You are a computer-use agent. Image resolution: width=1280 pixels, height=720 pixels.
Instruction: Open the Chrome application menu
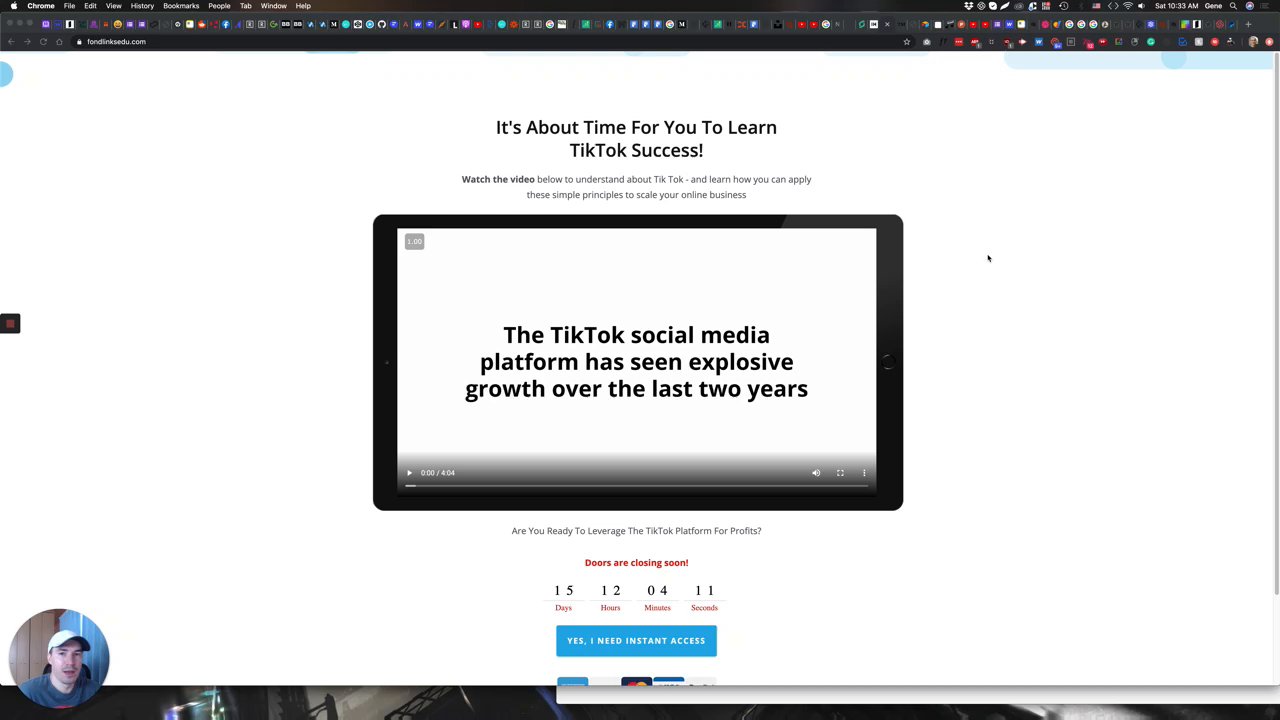41,6
